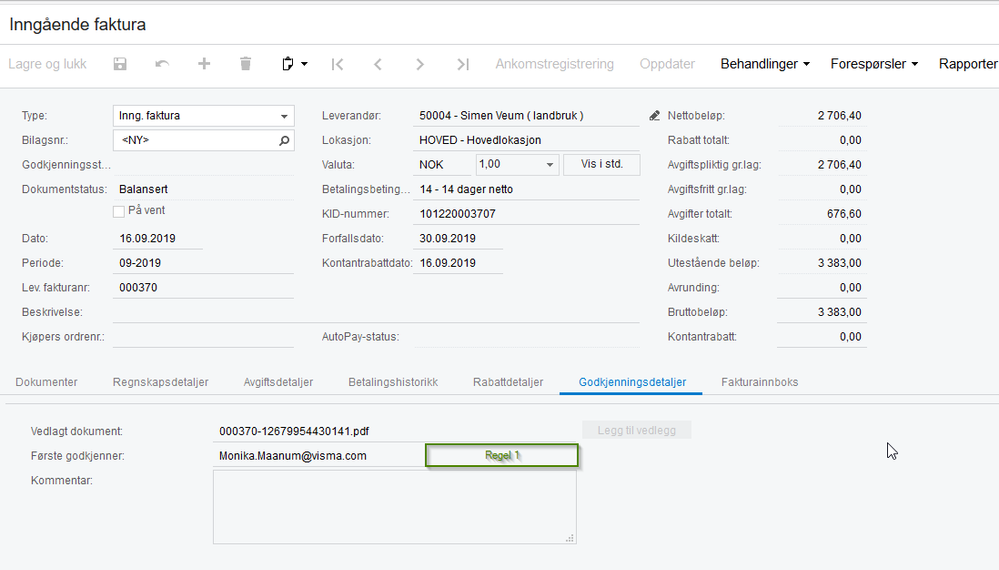Switch to the Dokumenter tab

pos(47,382)
